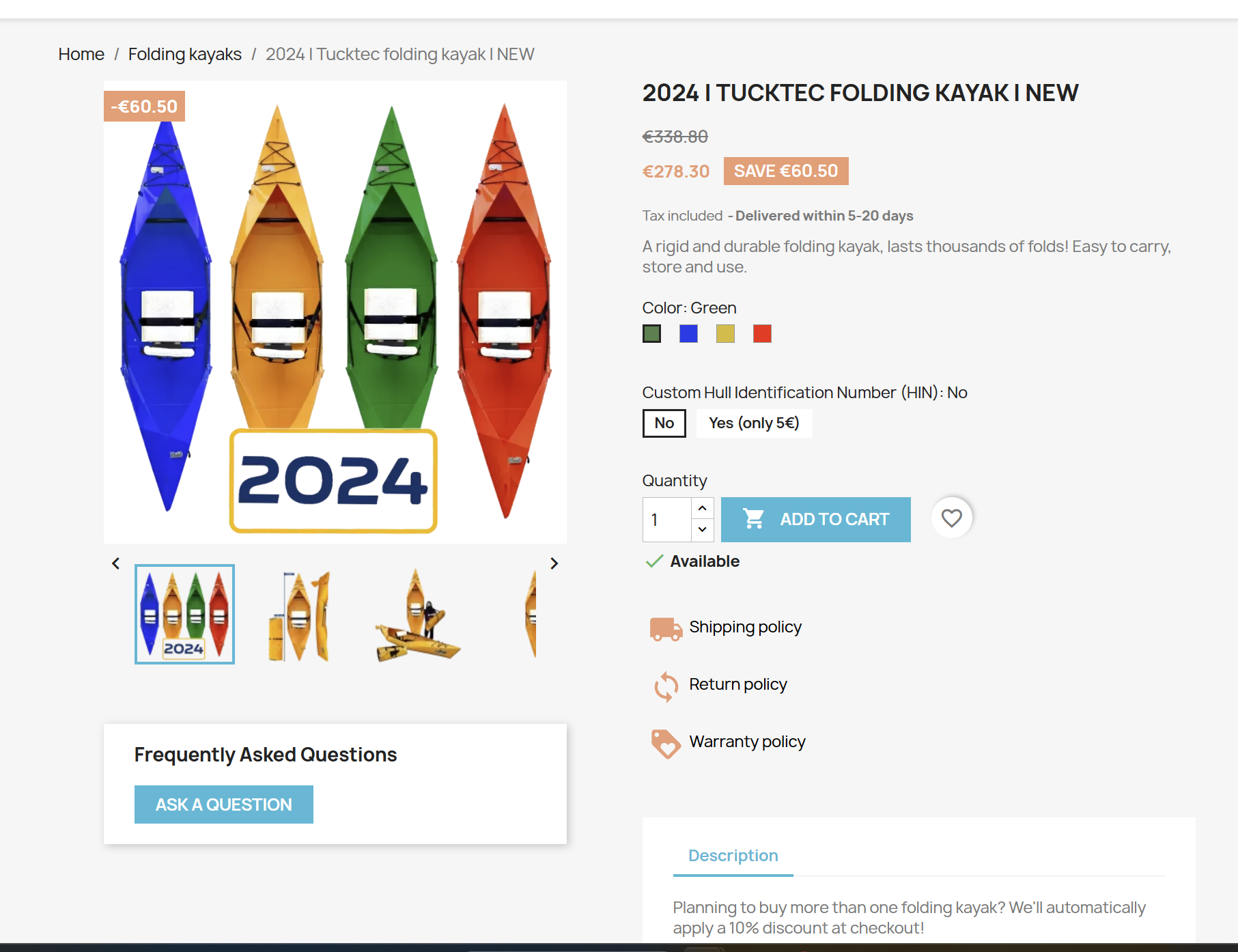Open the Description tab
1238x952 pixels.
coord(733,856)
